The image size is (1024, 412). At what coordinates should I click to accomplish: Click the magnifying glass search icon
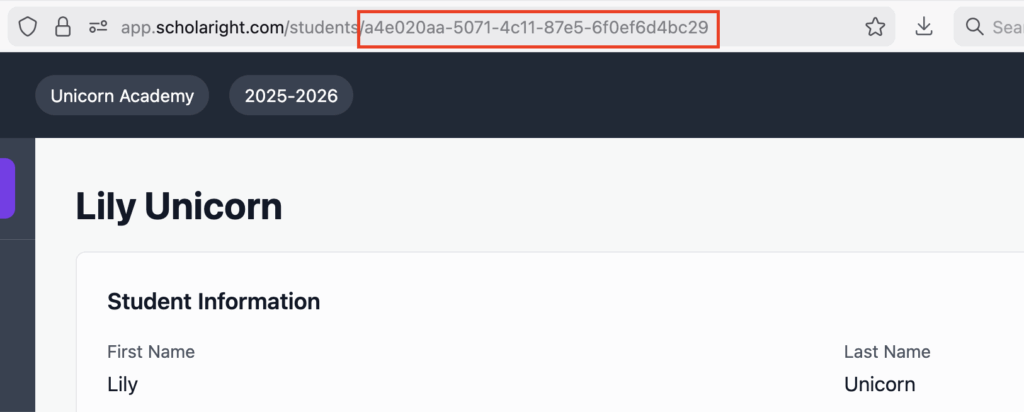tap(974, 27)
